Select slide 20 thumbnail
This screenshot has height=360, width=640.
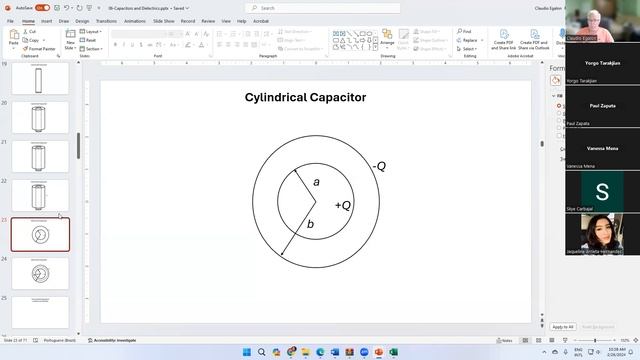coord(40,117)
